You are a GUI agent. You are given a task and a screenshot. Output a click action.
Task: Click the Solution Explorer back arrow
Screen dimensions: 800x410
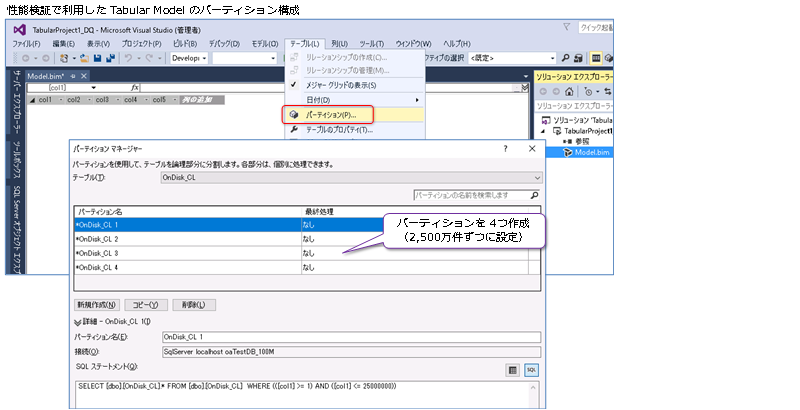[x=543, y=92]
